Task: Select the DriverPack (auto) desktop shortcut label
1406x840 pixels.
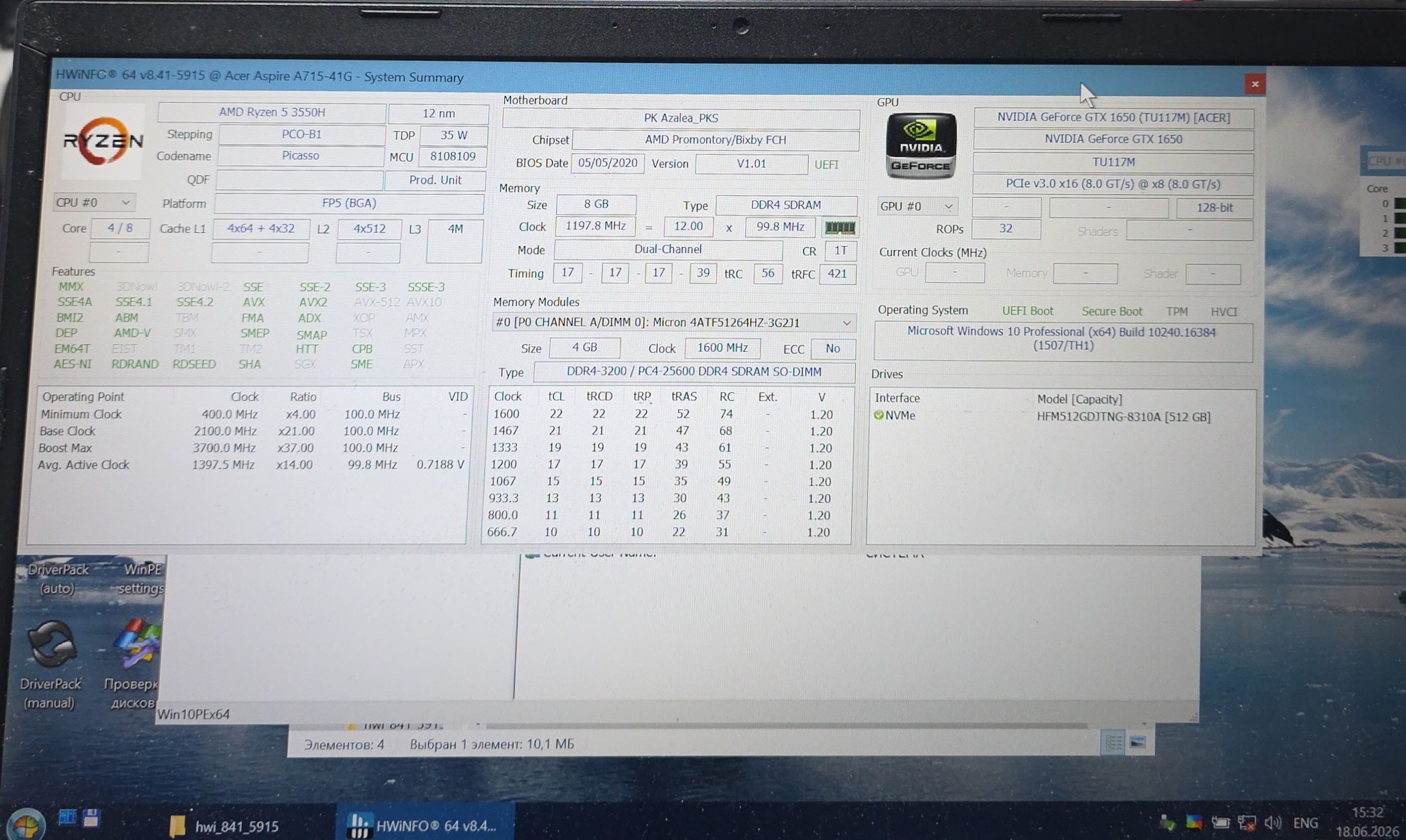Action: click(x=58, y=579)
